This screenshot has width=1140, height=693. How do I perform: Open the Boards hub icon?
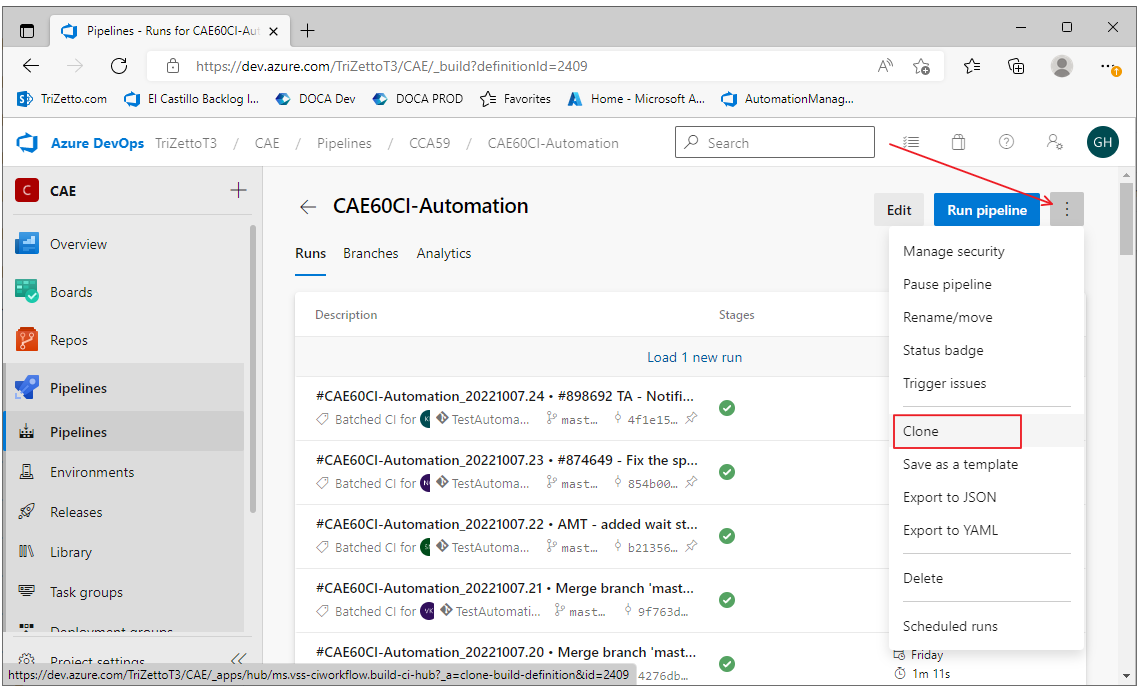(x=27, y=292)
